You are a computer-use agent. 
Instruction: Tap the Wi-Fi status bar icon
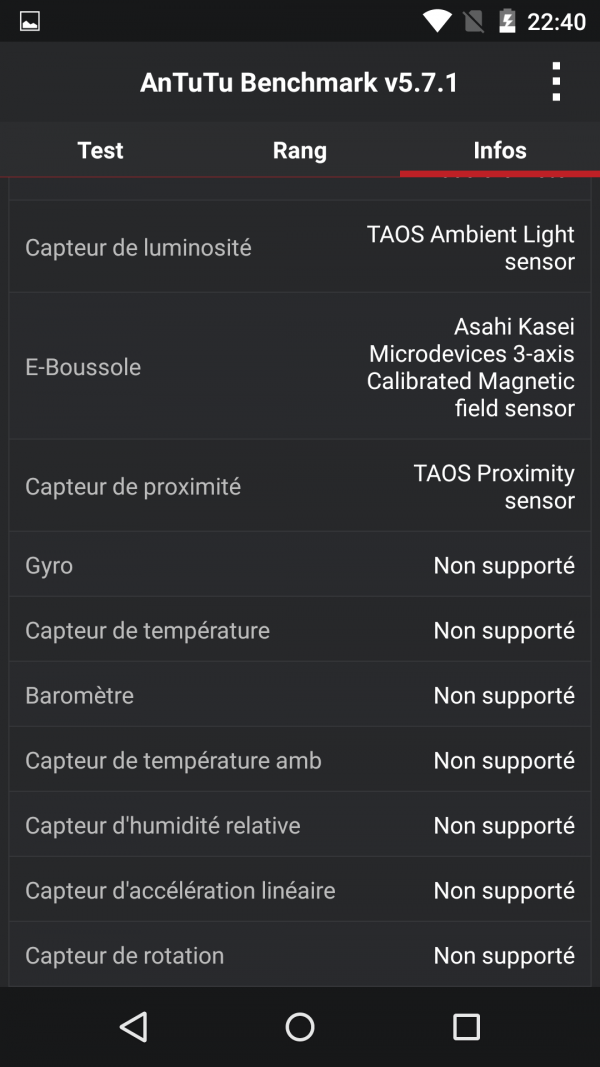(437, 21)
